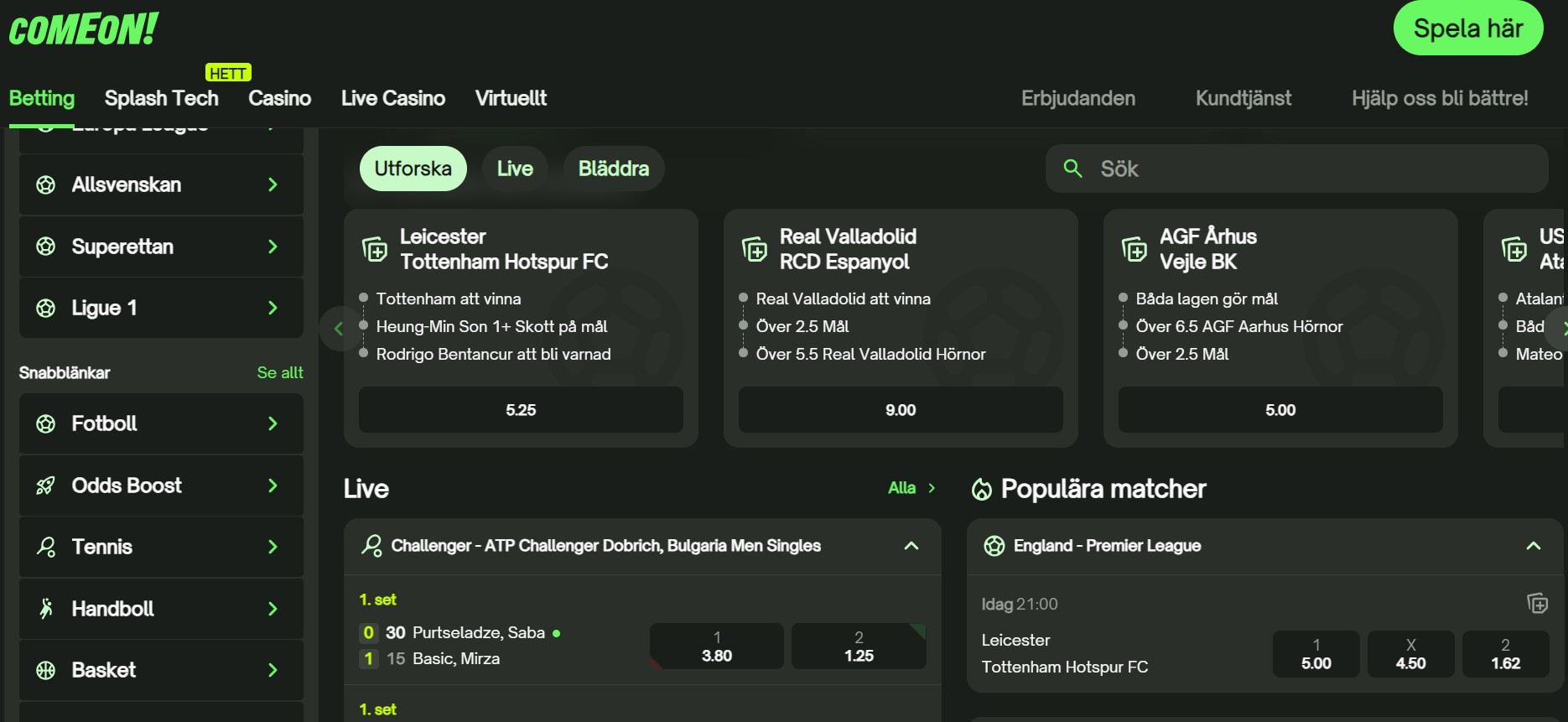
Task: Collapse the ATP Challenger Dobrich section
Action: click(911, 546)
